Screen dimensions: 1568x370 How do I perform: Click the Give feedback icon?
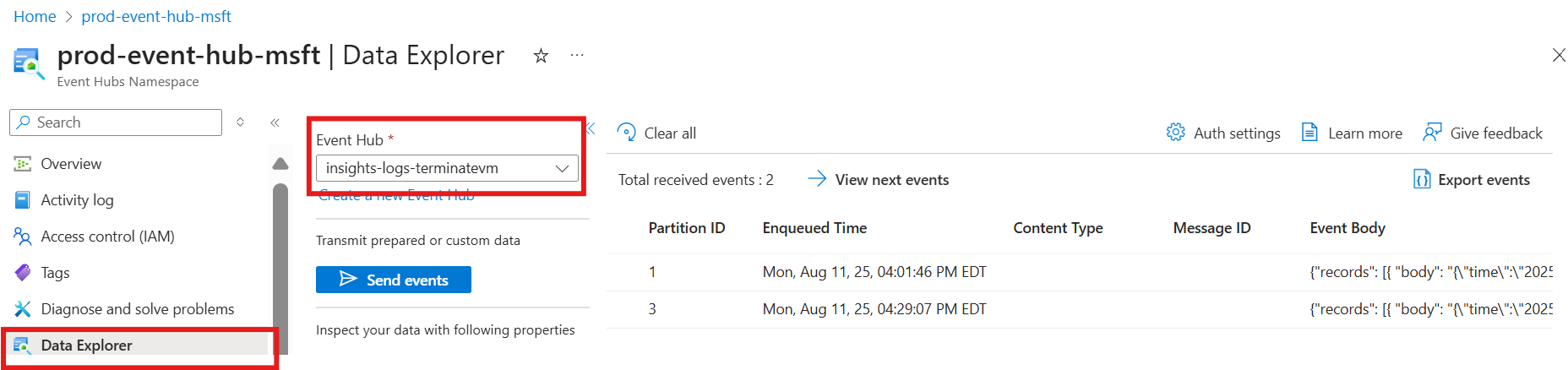point(1432,133)
